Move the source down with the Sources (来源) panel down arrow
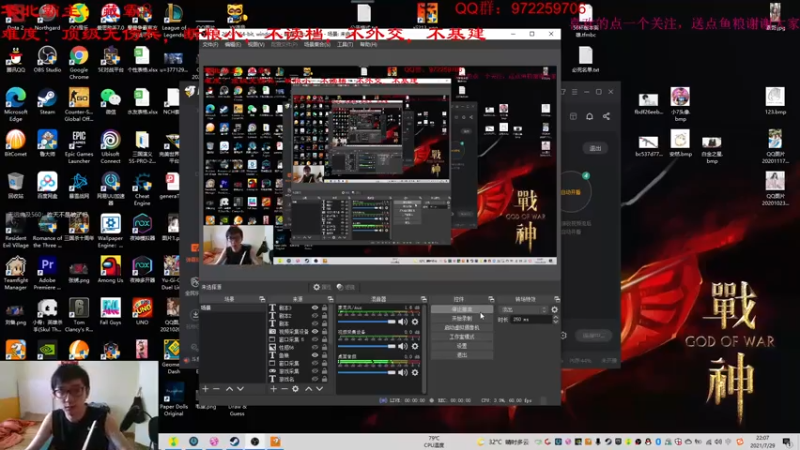The image size is (800, 450). [x=319, y=389]
